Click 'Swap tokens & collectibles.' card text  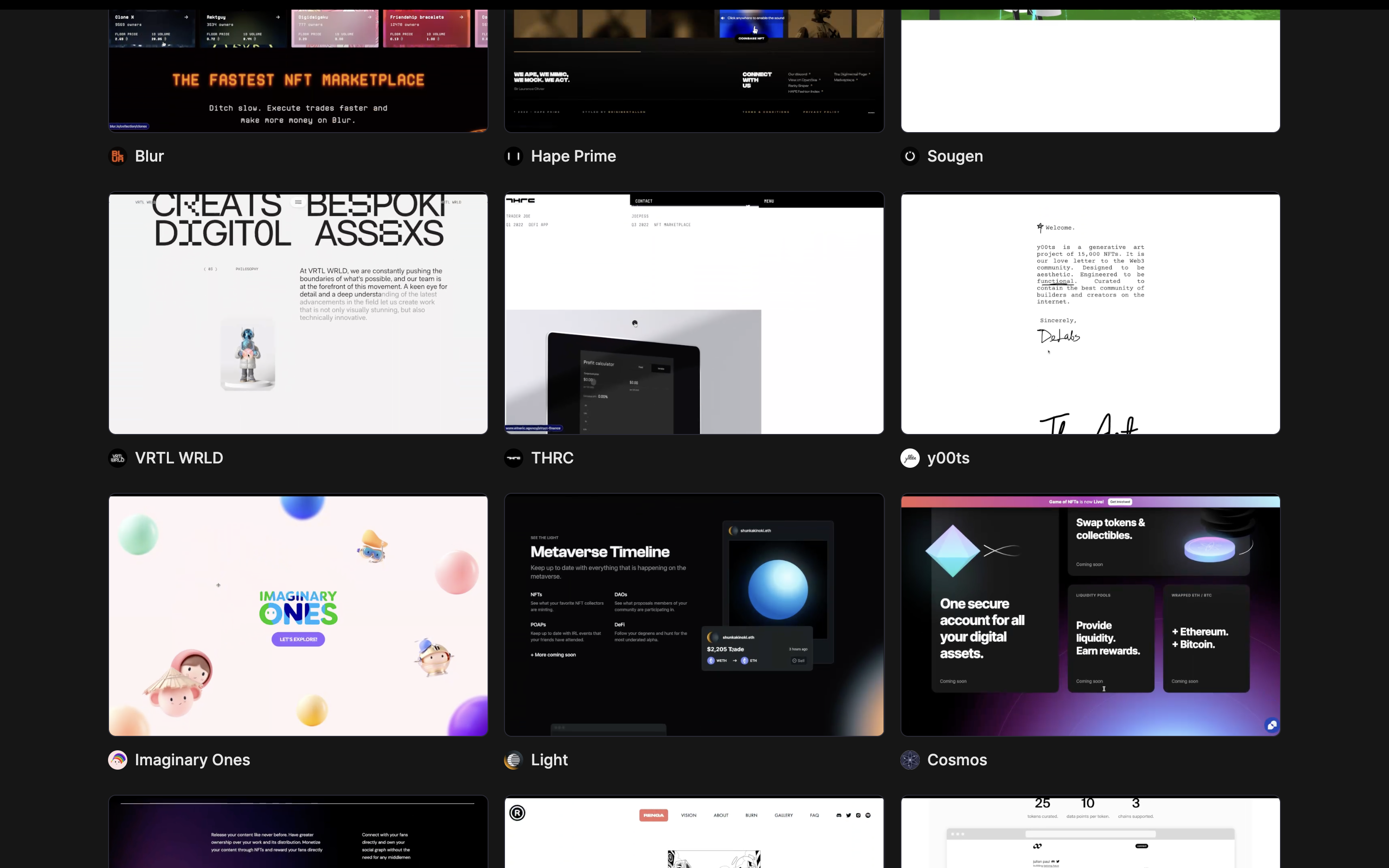1110,529
